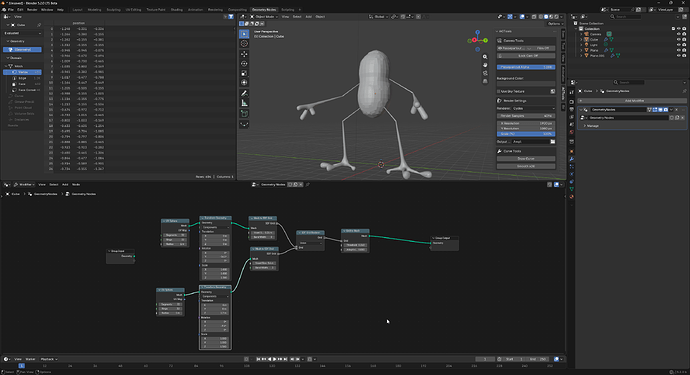This screenshot has width=690, height=375.
Task: Select the 3D Cursor tool
Action: [244, 44]
